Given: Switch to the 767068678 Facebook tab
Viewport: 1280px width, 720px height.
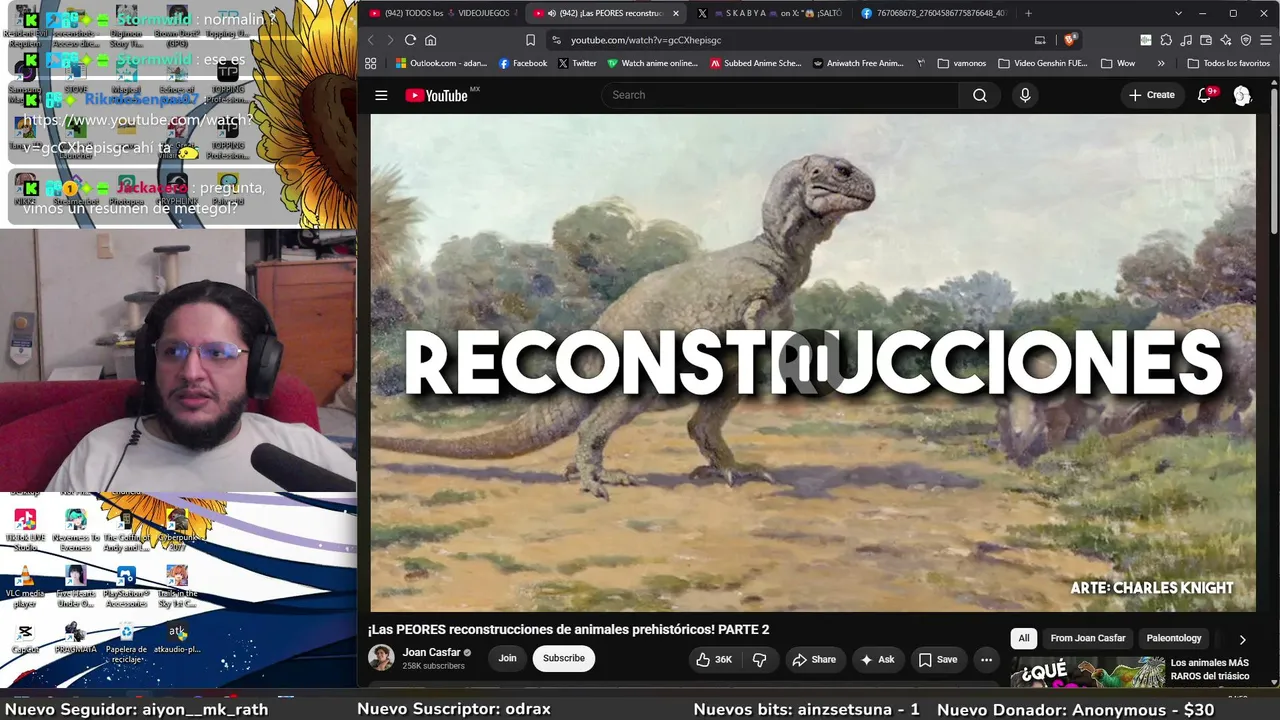Looking at the screenshot, I should (x=934, y=13).
